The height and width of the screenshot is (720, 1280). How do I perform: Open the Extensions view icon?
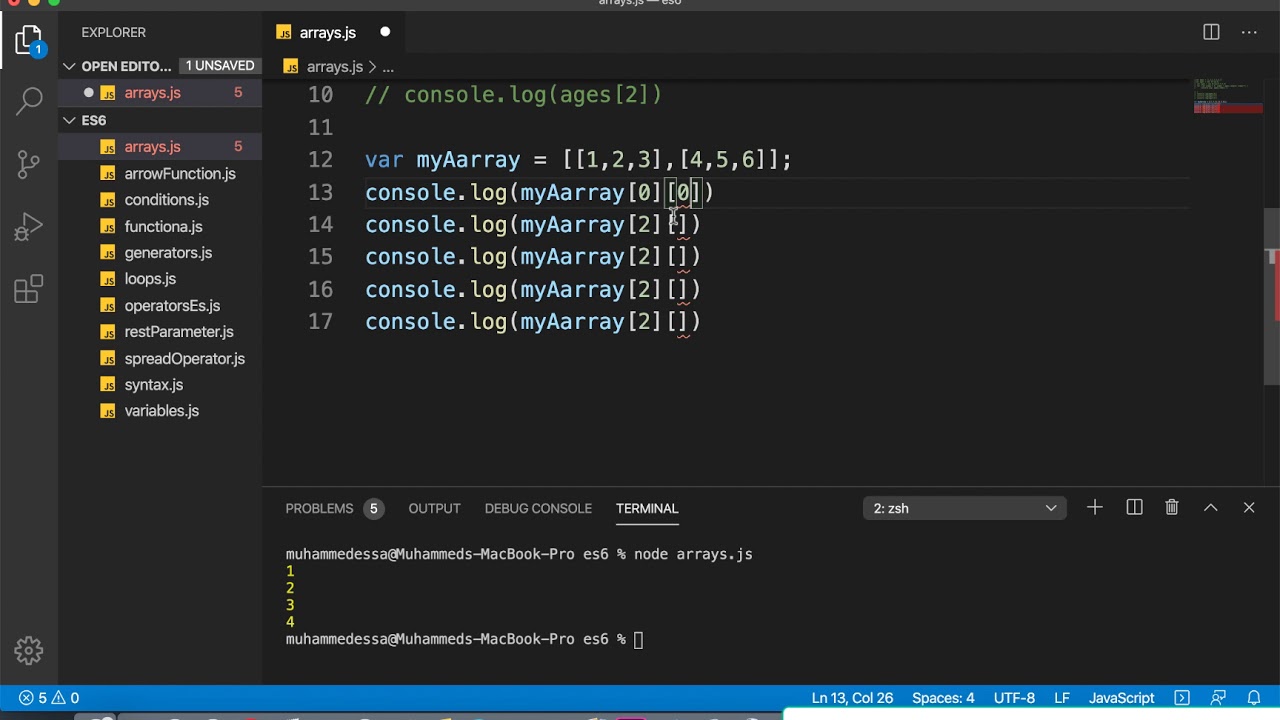[x=29, y=289]
